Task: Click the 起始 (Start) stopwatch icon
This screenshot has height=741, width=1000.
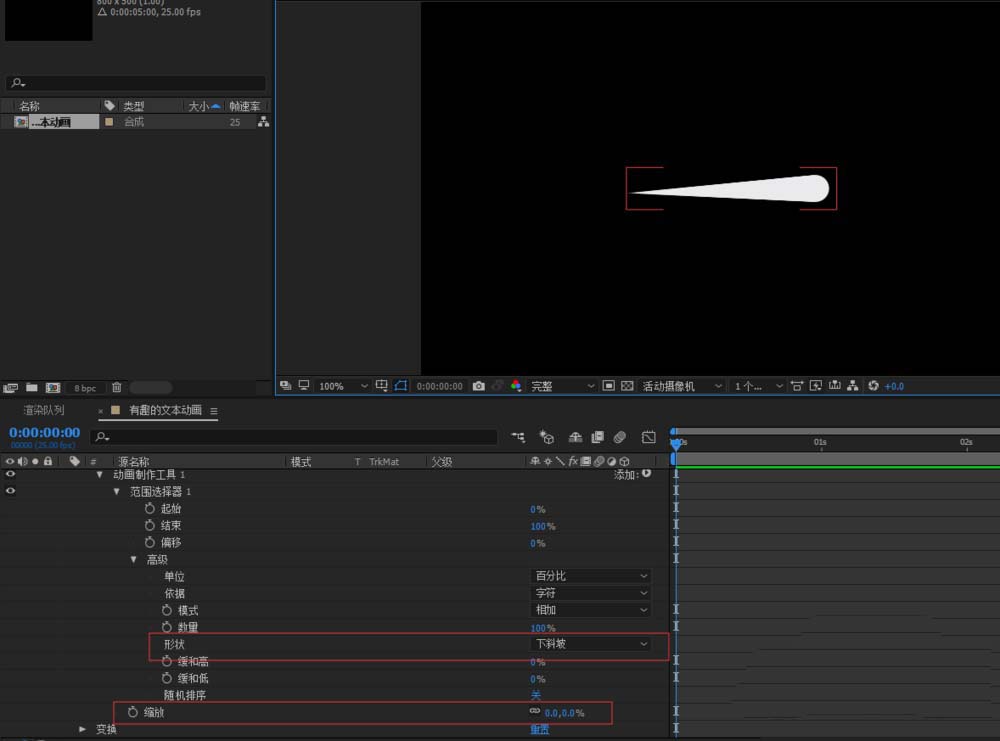Action: tap(150, 509)
